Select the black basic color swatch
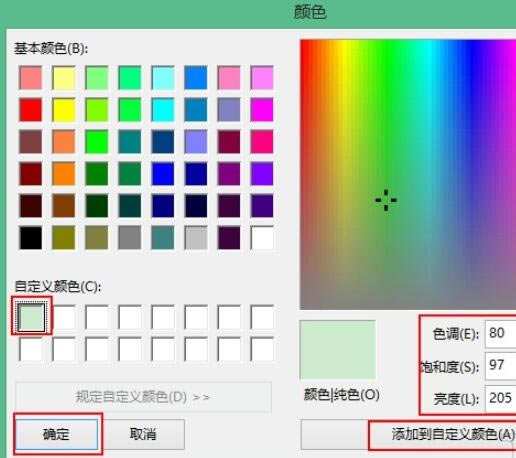 (x=31, y=238)
